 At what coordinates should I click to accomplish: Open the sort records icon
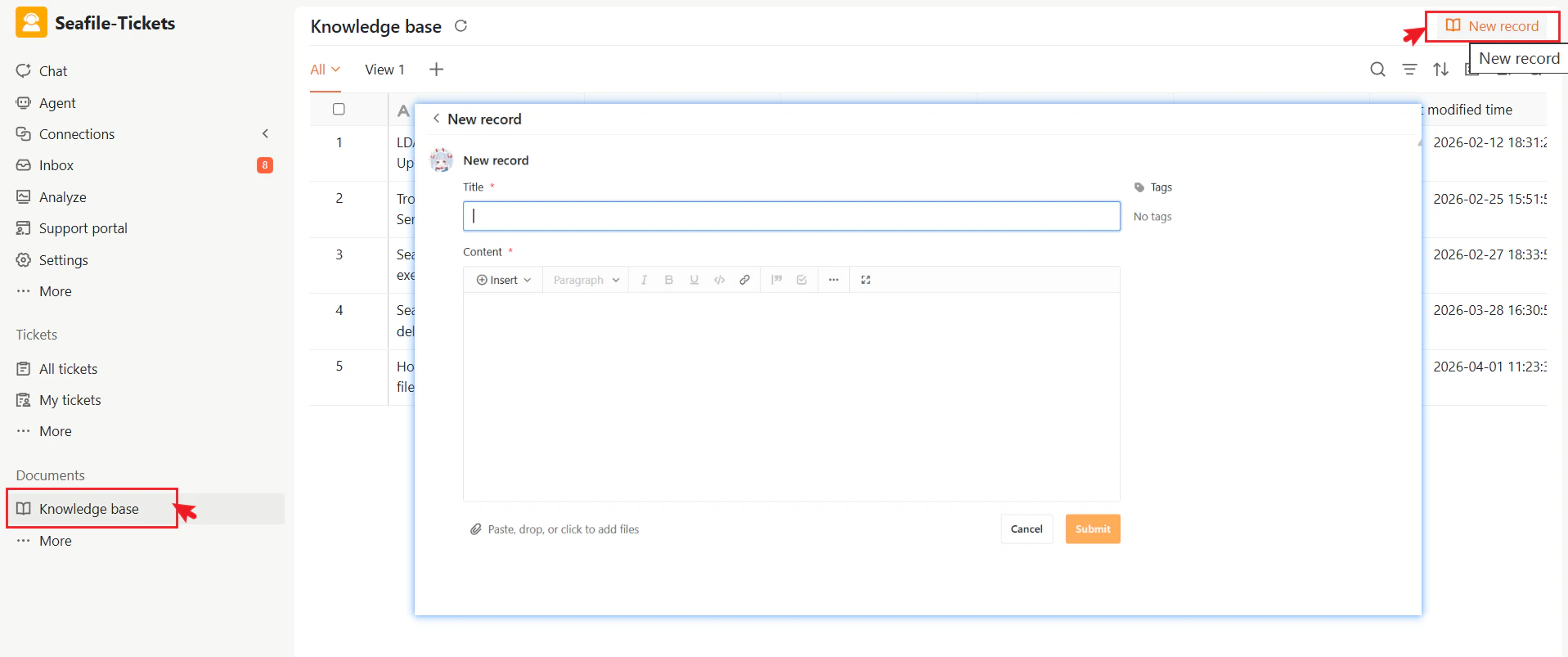pyautogui.click(x=1440, y=70)
